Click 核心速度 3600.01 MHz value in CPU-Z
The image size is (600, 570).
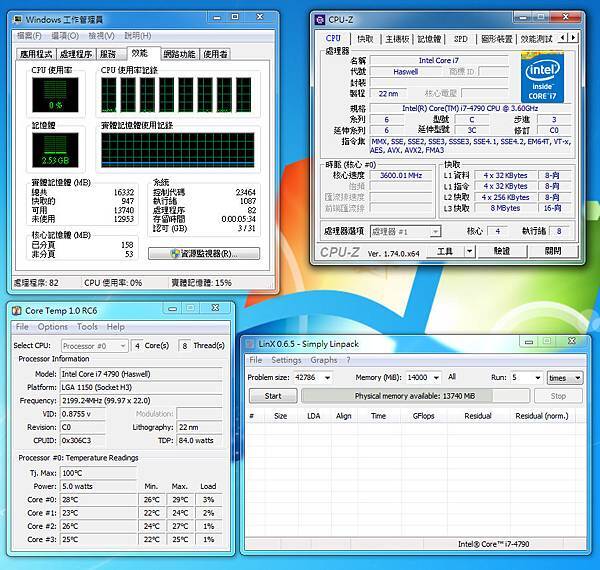[401, 176]
